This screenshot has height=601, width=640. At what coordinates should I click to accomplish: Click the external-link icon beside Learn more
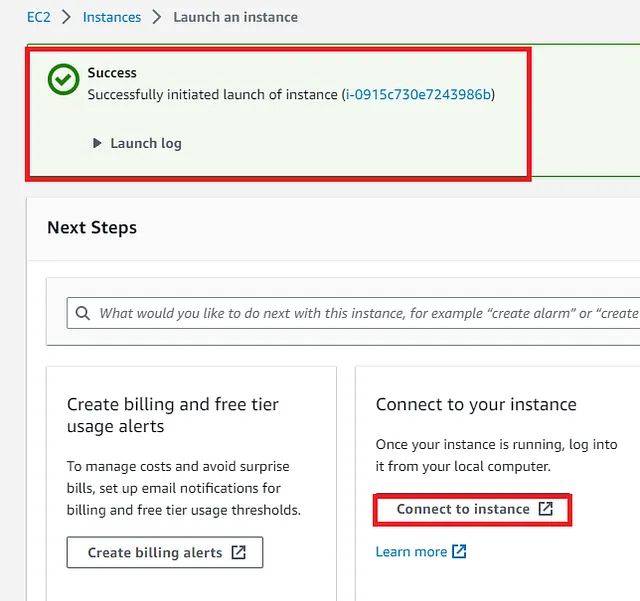[459, 551]
